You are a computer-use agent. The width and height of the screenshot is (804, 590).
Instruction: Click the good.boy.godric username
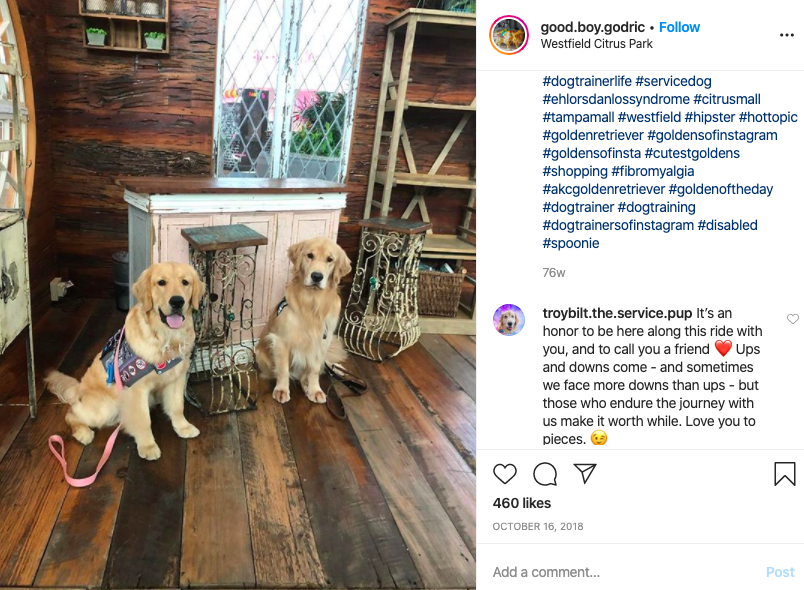(x=592, y=27)
